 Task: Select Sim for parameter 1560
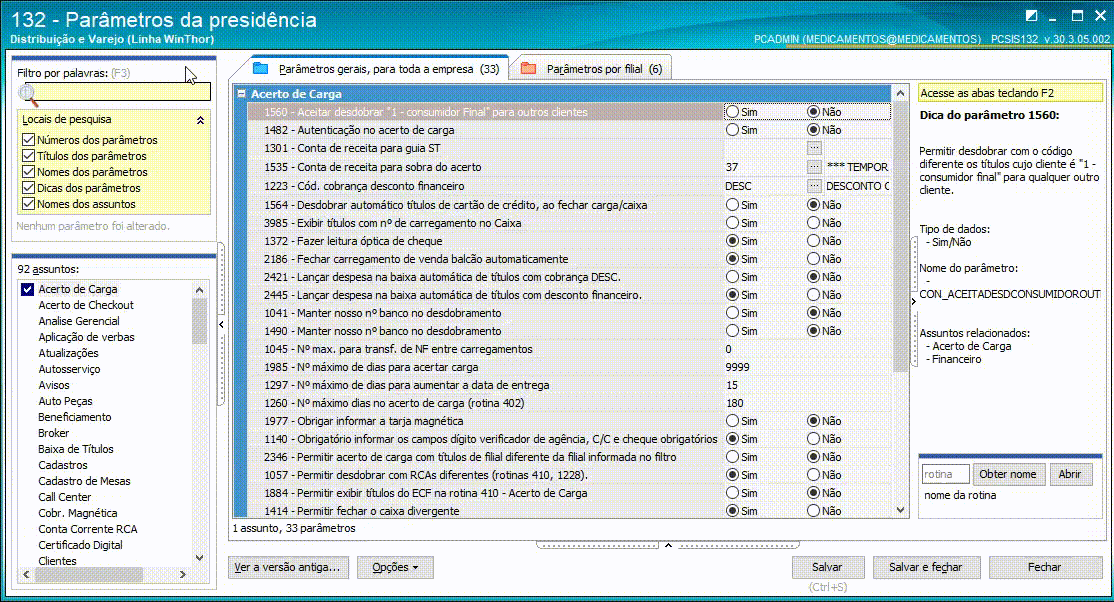pos(732,112)
